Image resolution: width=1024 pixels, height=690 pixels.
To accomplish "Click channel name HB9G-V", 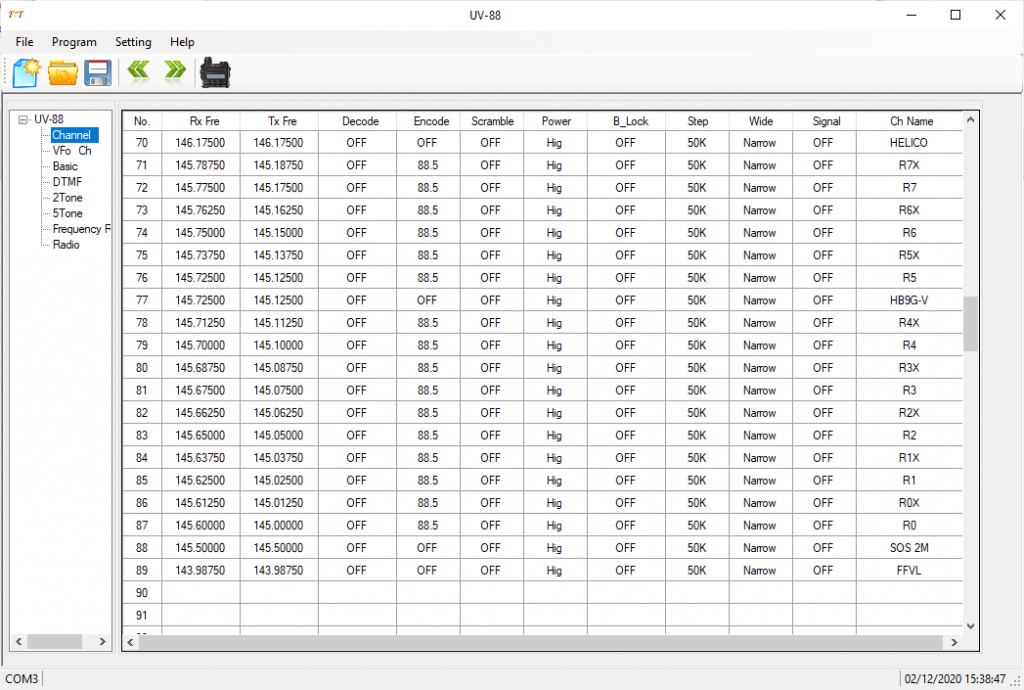I will click(x=909, y=300).
